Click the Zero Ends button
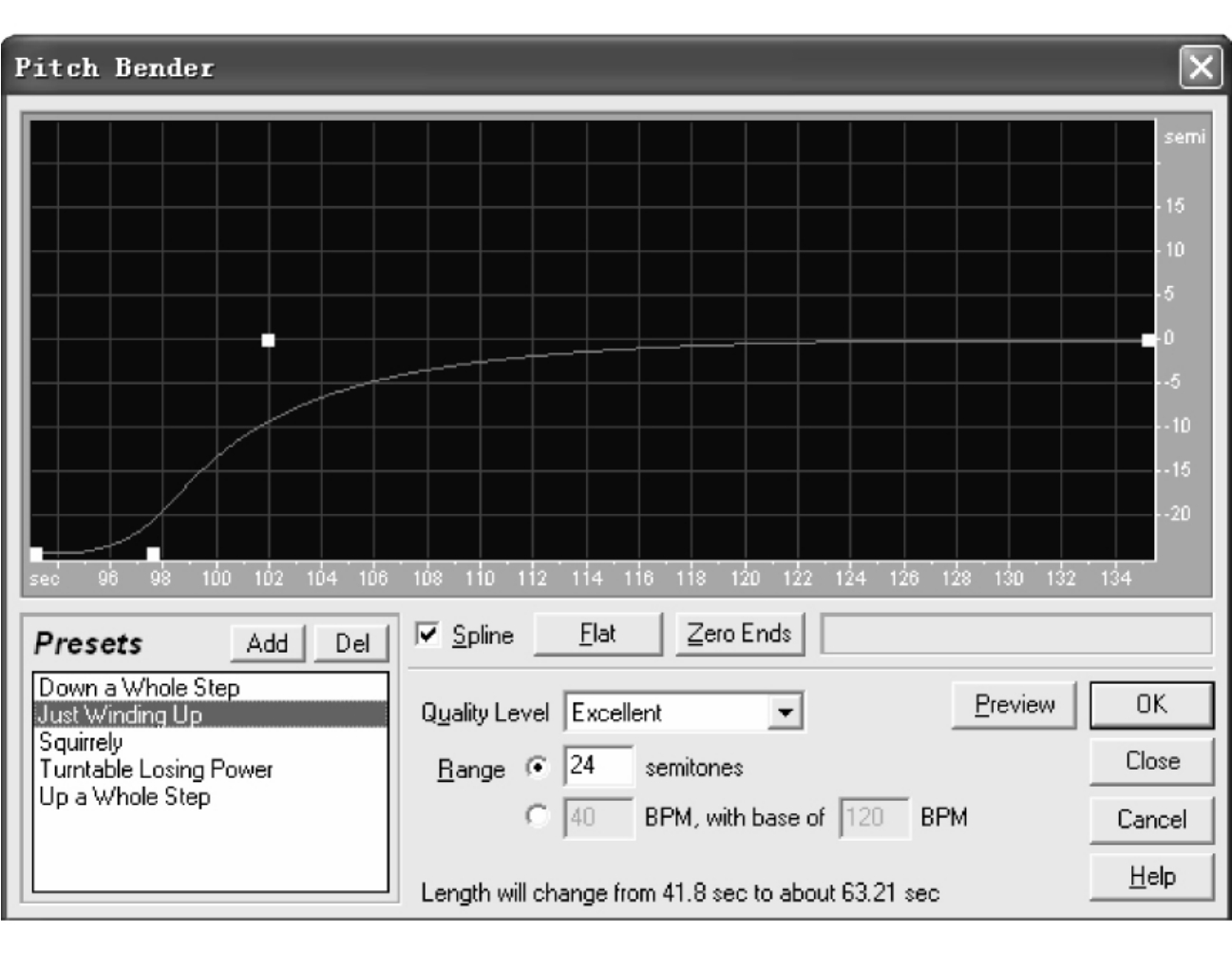The height and width of the screenshot is (953, 1232). tap(739, 634)
